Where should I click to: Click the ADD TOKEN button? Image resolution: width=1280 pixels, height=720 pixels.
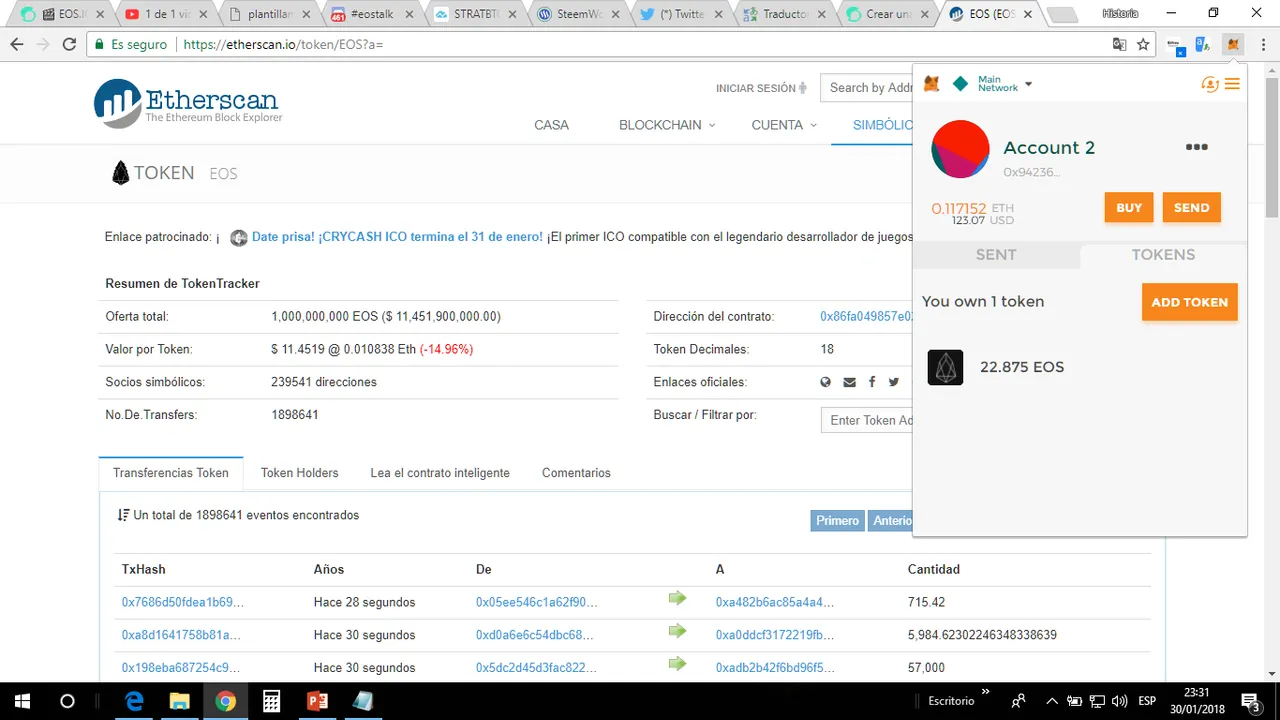1189,302
